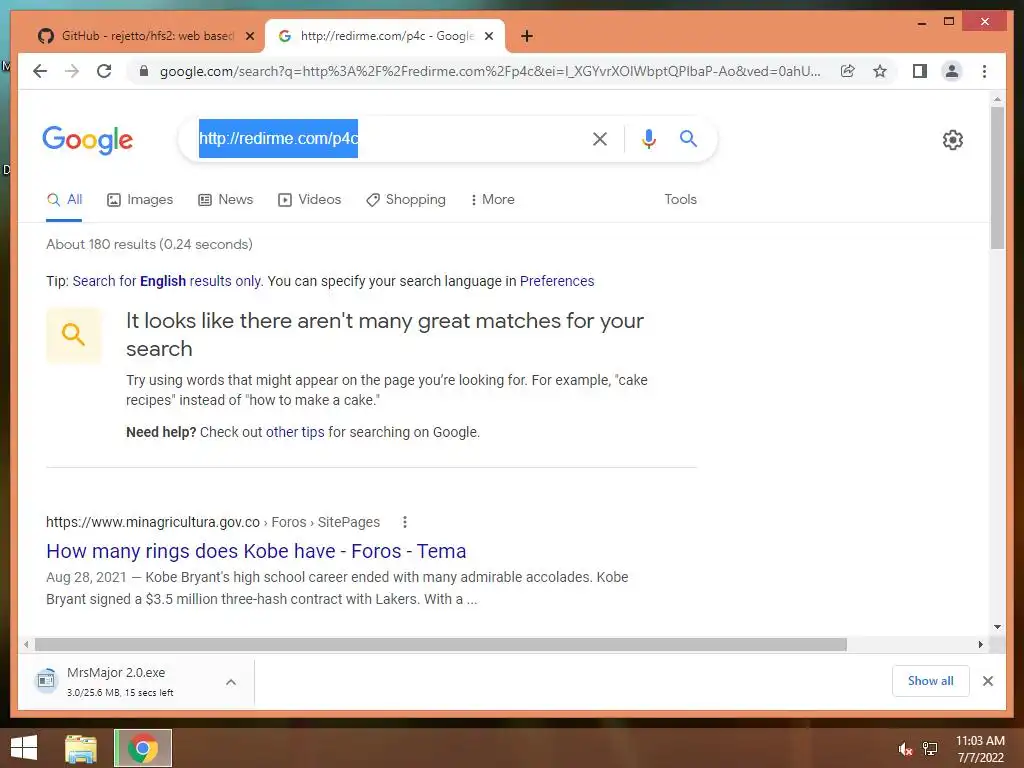
Task: Open the Preferences link
Action: tap(557, 281)
